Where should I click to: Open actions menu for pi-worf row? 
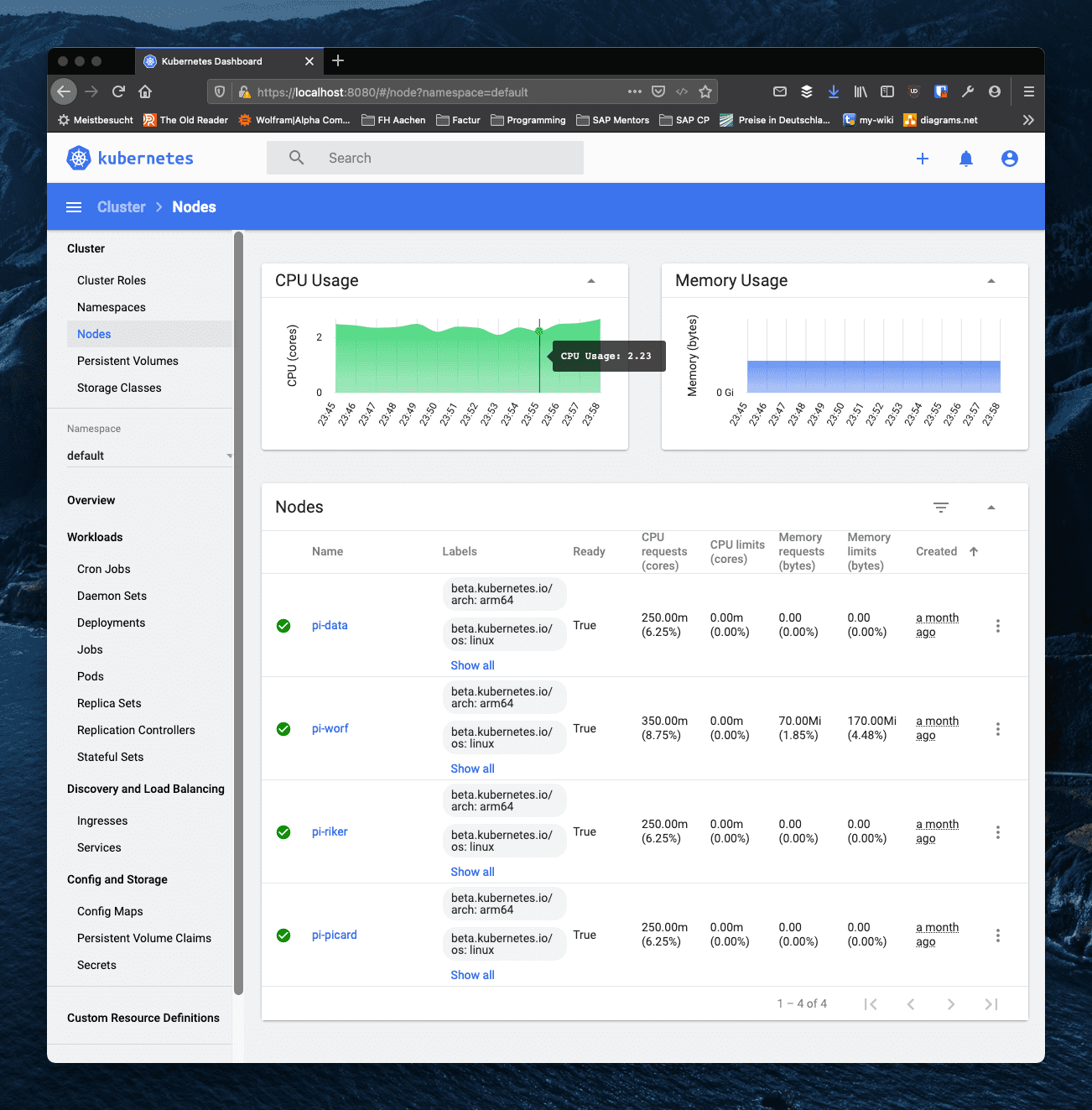(998, 729)
